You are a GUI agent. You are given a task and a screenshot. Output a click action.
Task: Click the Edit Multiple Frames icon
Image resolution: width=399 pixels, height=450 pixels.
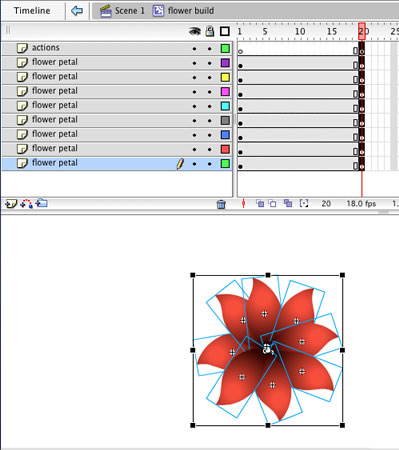(288, 203)
